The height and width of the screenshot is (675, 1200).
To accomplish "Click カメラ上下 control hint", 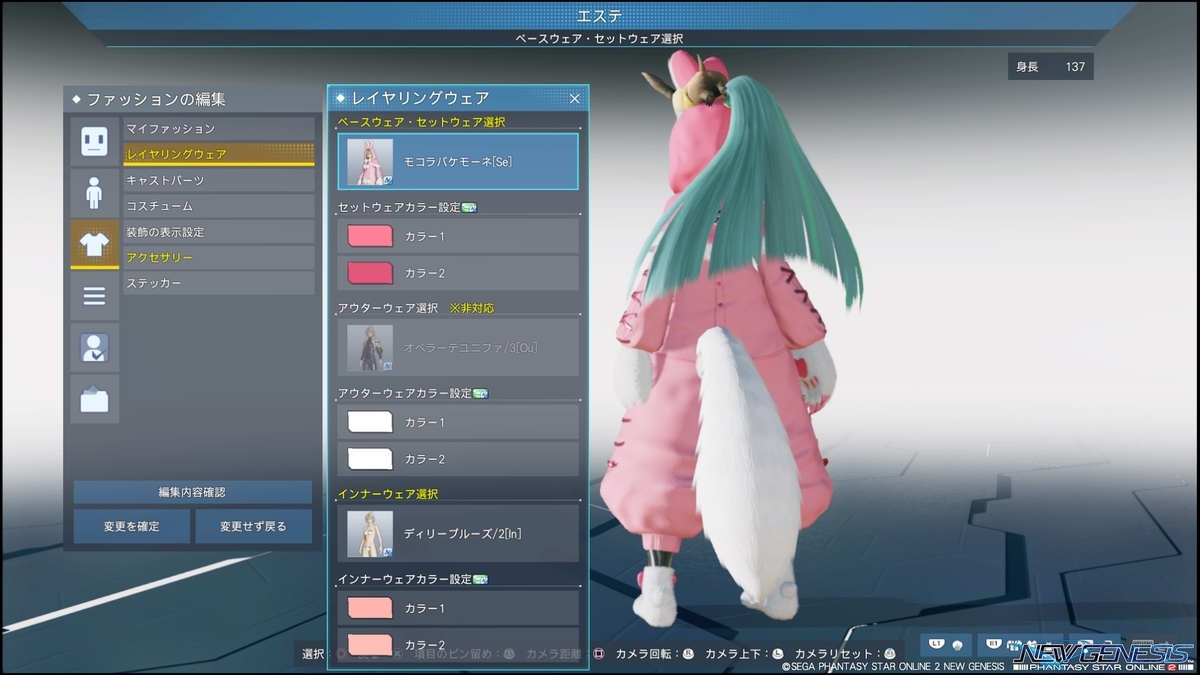I will [x=745, y=654].
